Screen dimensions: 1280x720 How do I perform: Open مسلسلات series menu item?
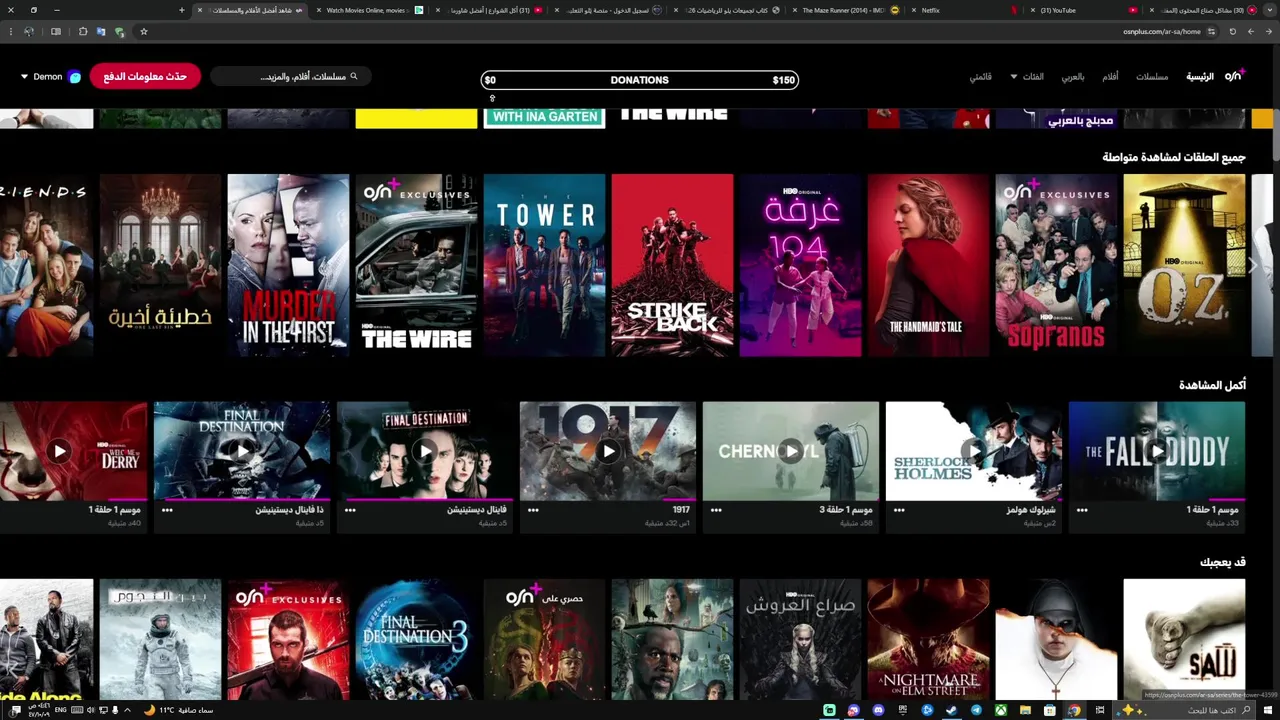[x=1152, y=76]
